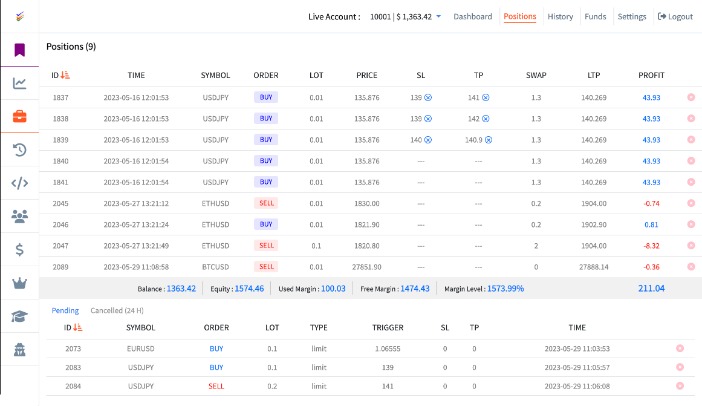The width and height of the screenshot is (702, 406).
Task: Click the BUY badge on position 1837
Action: coord(266,97)
